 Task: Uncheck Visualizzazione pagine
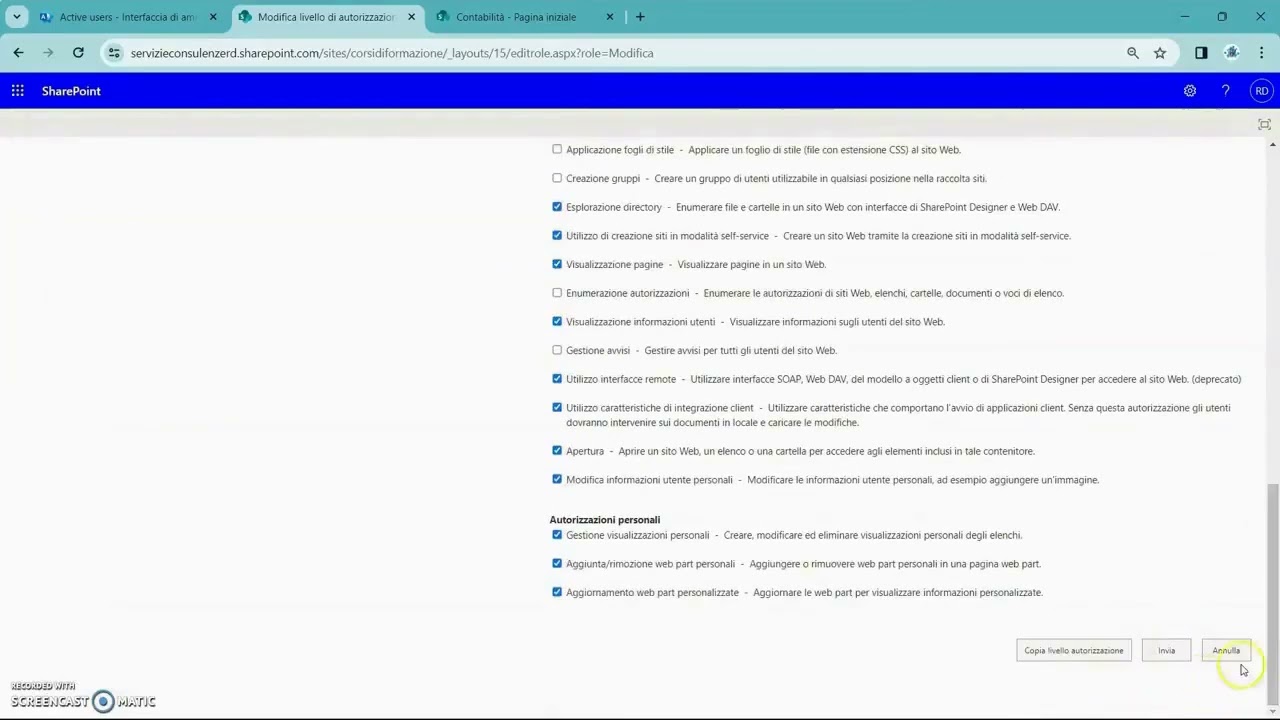(x=557, y=264)
